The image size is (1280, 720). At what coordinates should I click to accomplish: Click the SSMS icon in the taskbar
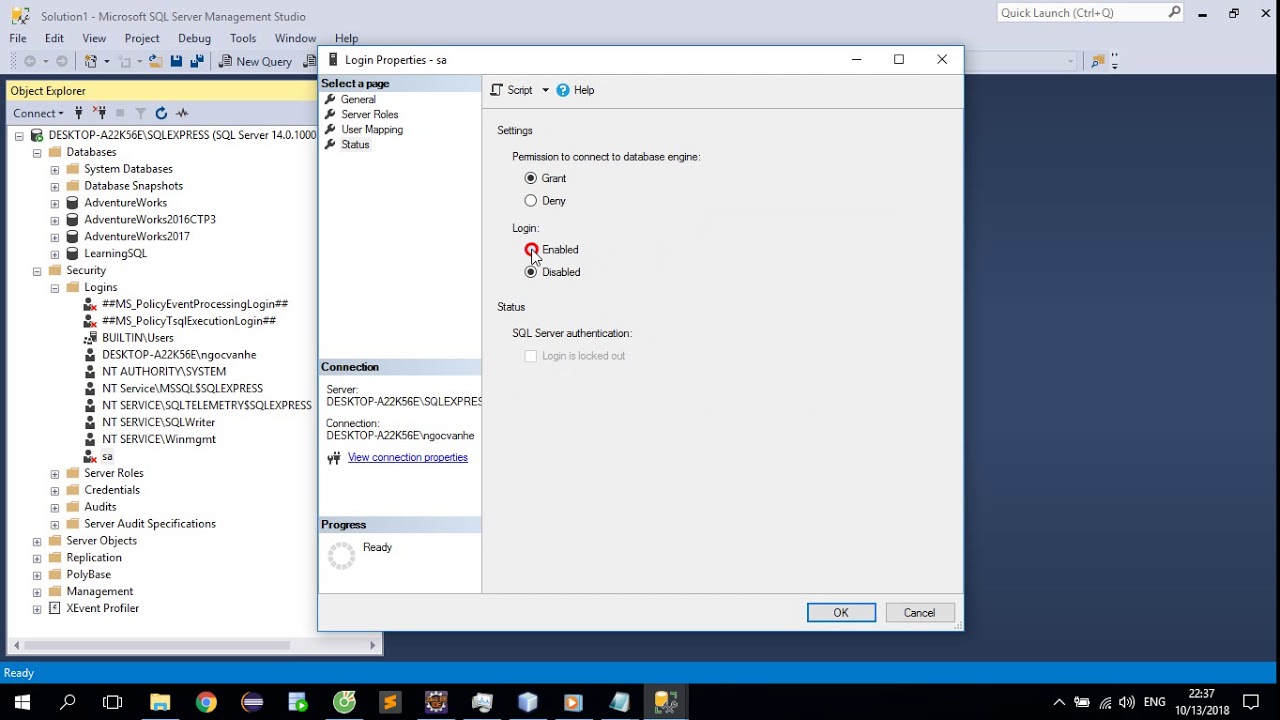click(x=666, y=702)
